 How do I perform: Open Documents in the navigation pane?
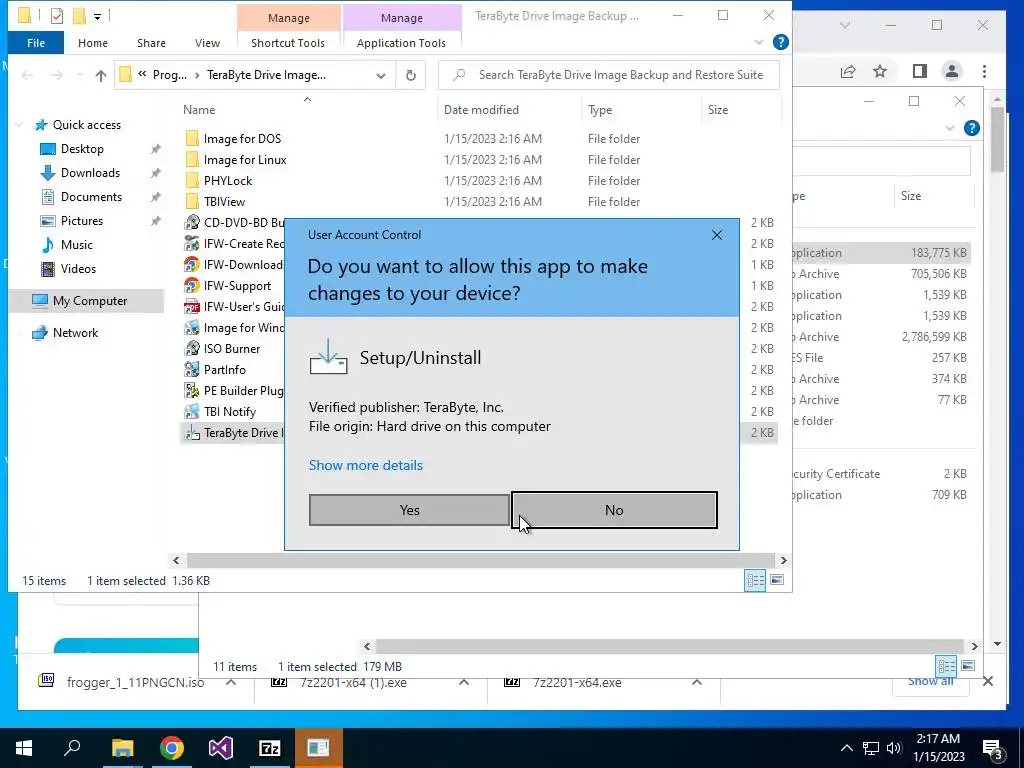tap(91, 197)
